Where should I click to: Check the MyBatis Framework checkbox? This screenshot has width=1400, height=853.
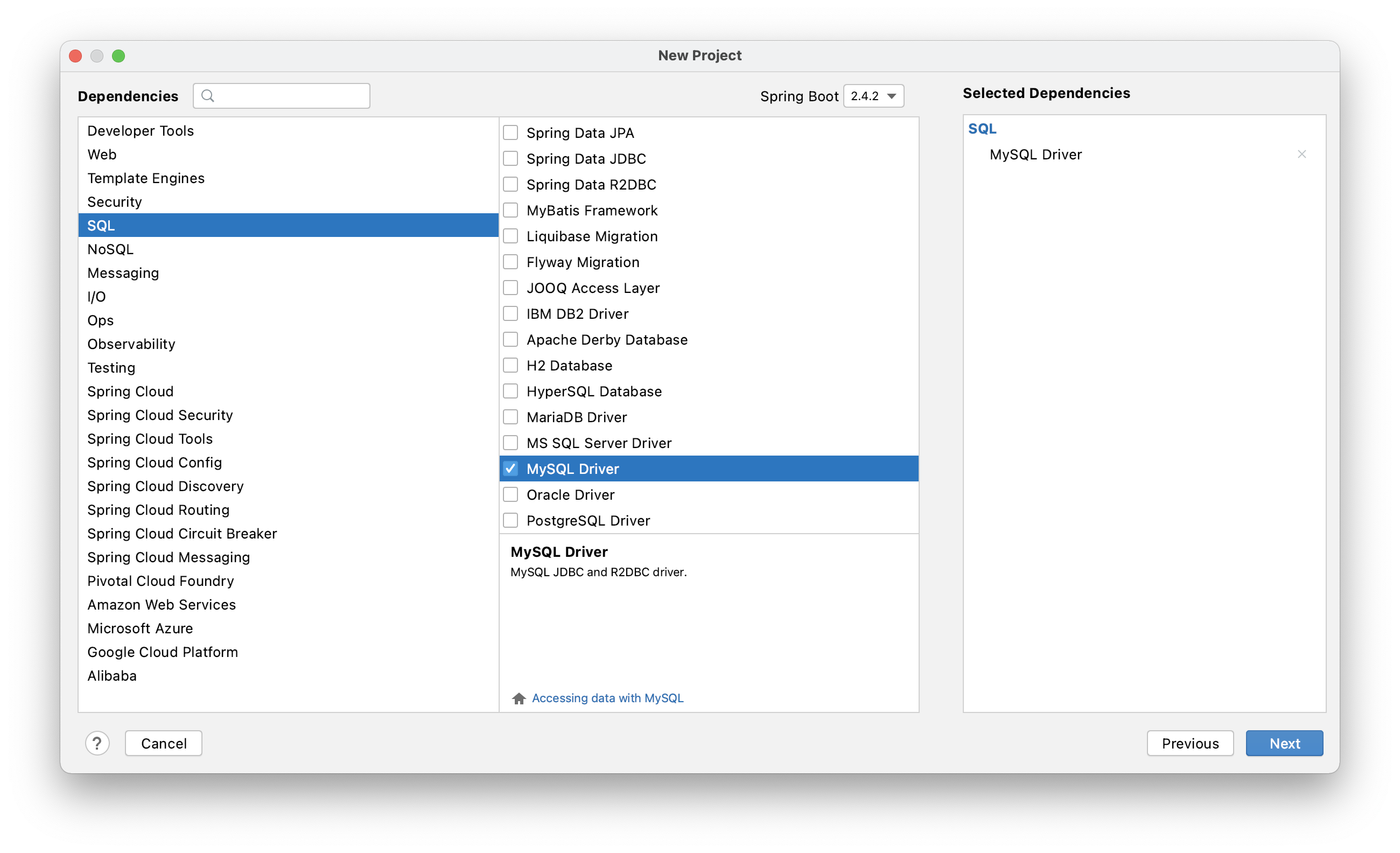tap(510, 210)
